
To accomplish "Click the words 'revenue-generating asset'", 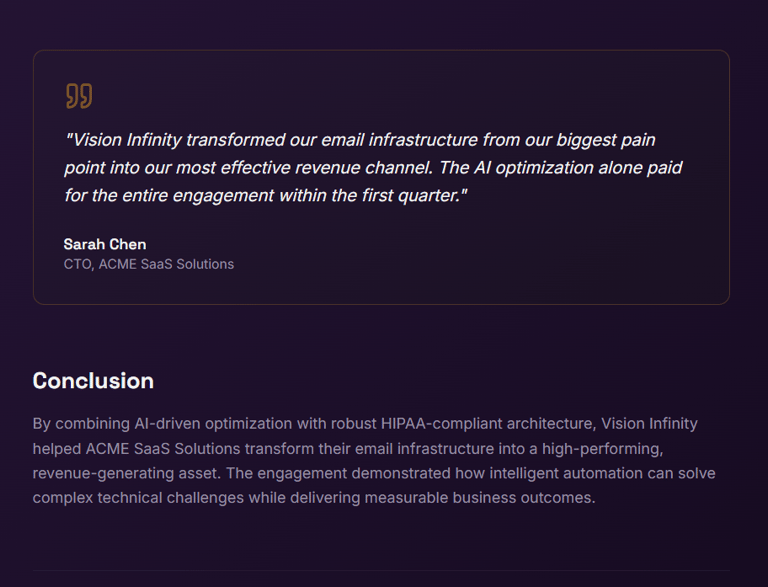I will point(127,473).
